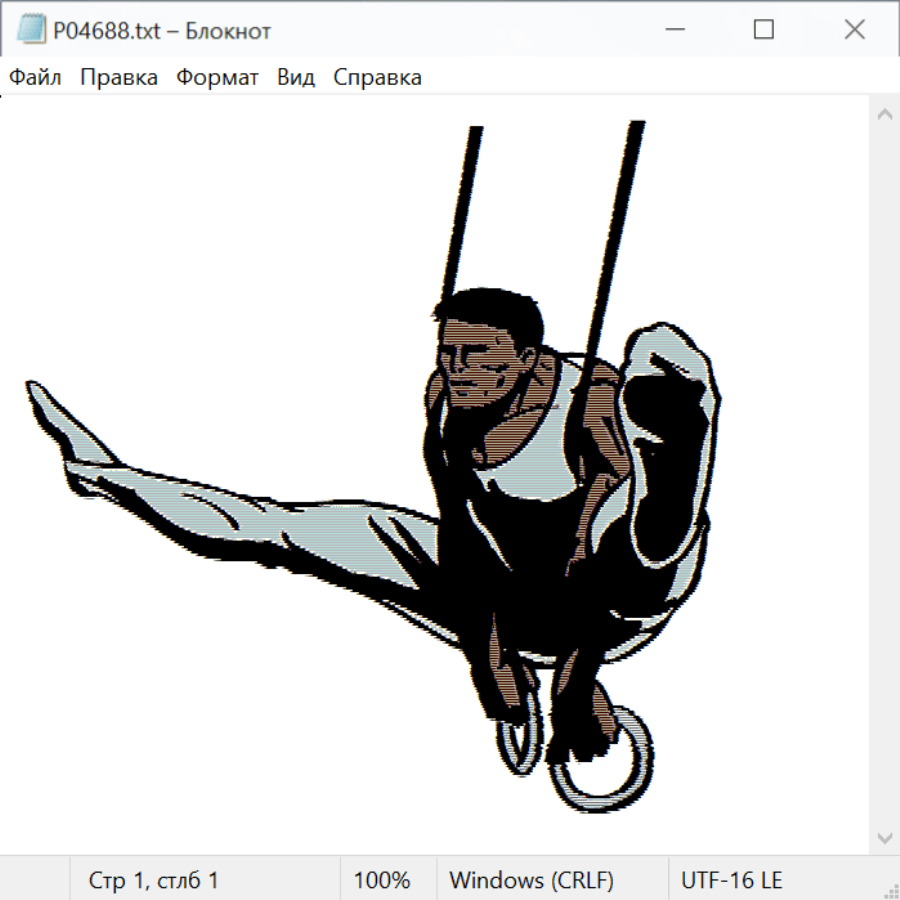The height and width of the screenshot is (900, 900).
Task: Click the Notepad icon in the title bar
Action: pos(31,30)
